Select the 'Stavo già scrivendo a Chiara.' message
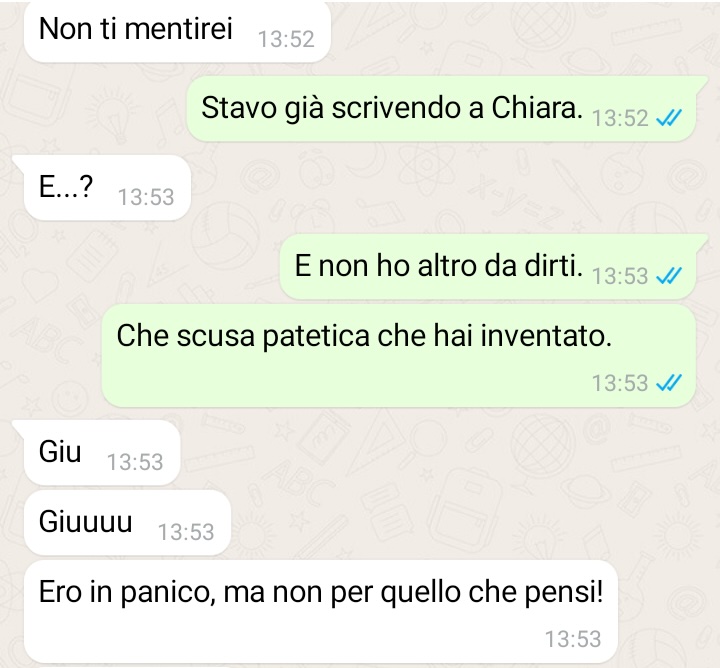The height and width of the screenshot is (668, 720). click(441, 109)
